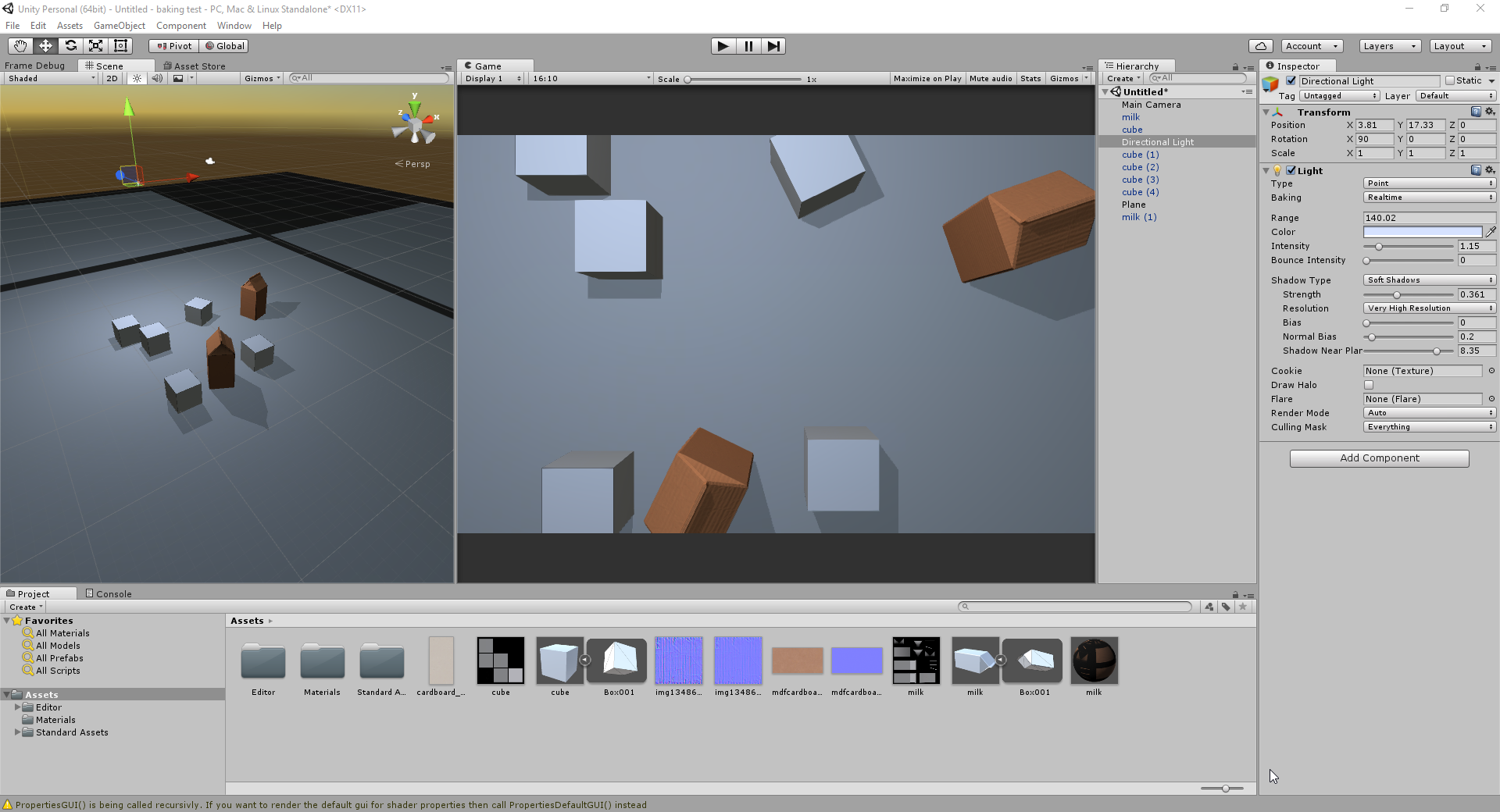Open the File menu
The image size is (1500, 812).
click(12, 26)
